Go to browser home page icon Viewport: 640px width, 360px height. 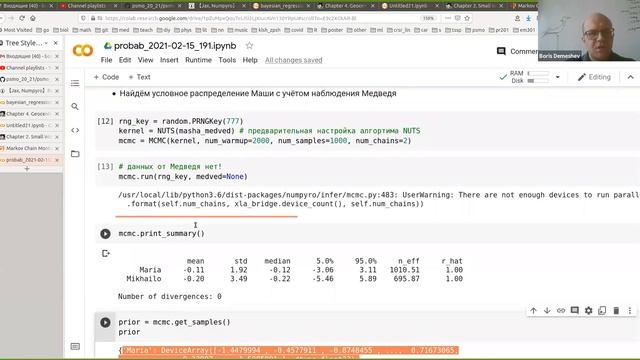[33, 18]
